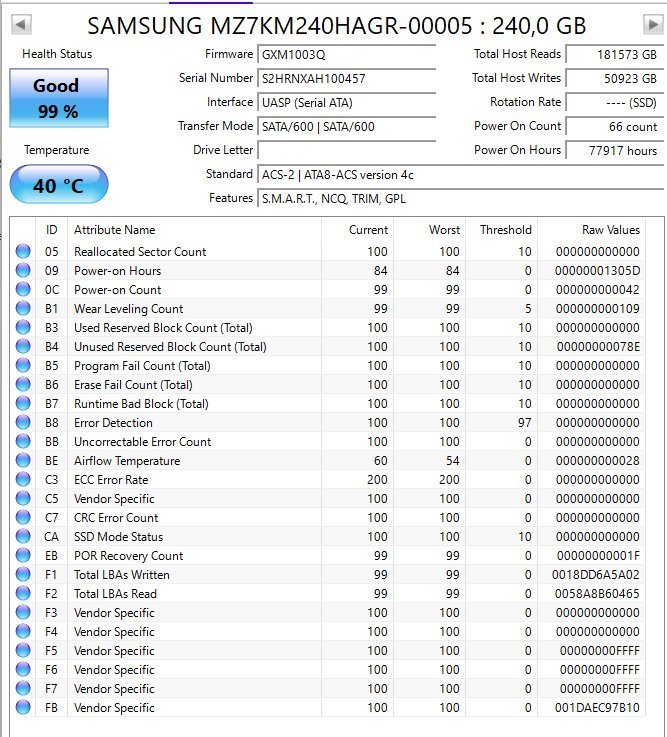Click status orb for F5 Vendor Specific

23,650
